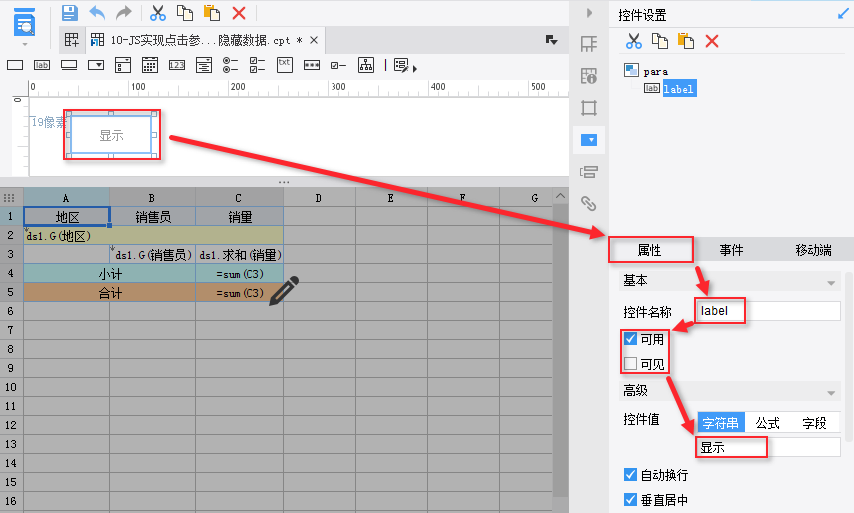
Task: Select cell A1 containing 地区
Action: tap(66, 217)
